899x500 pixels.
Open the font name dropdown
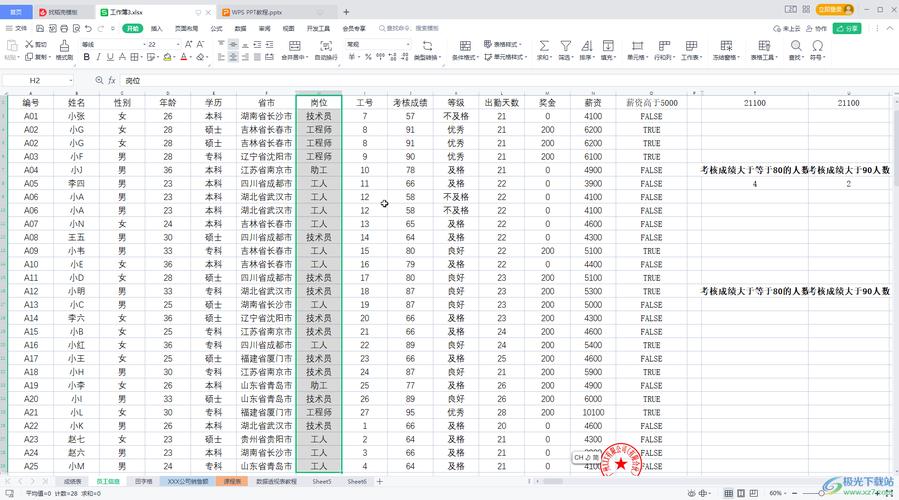144,44
